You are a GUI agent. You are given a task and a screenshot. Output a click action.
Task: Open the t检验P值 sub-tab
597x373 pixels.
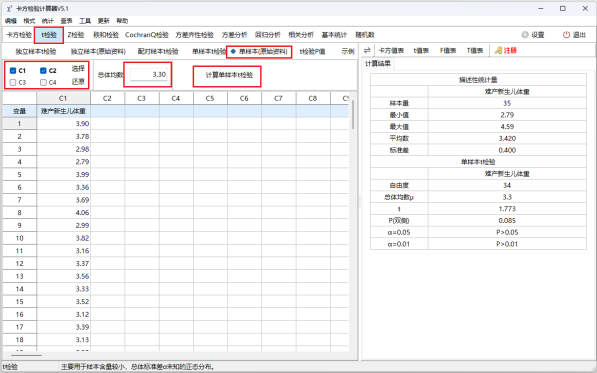pyautogui.click(x=312, y=51)
